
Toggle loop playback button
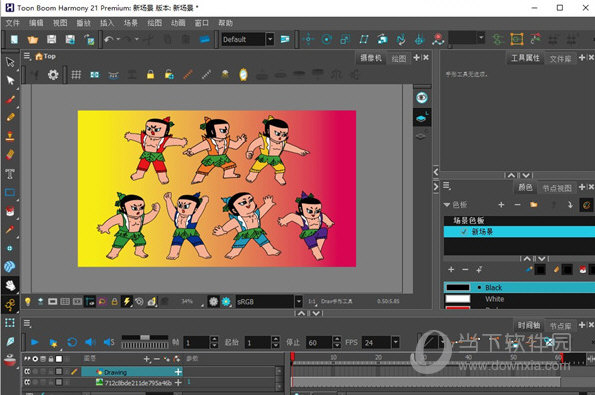(x=72, y=342)
